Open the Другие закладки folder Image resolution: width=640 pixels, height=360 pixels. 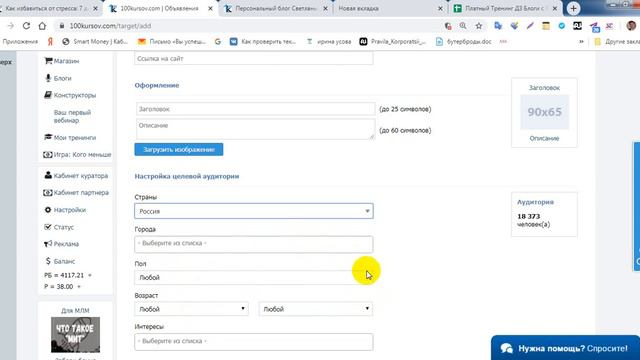[617, 42]
